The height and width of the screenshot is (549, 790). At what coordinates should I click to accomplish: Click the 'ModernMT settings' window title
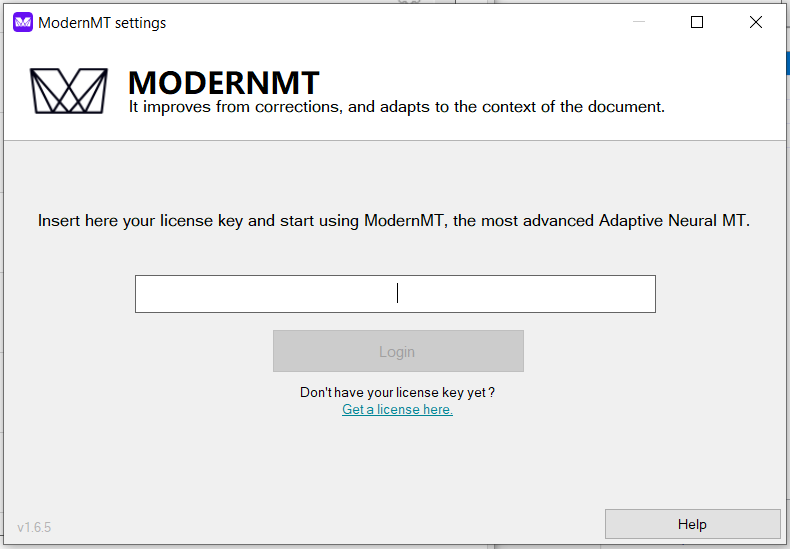[x=102, y=22]
